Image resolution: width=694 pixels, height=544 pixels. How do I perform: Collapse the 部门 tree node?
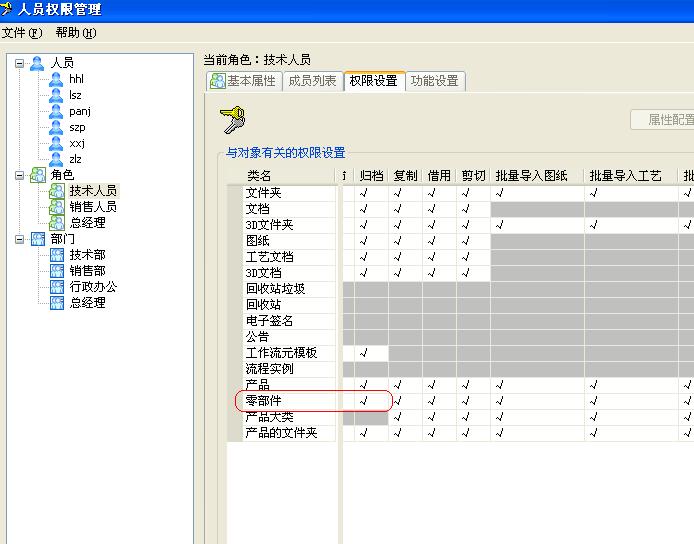pyautogui.click(x=21, y=239)
